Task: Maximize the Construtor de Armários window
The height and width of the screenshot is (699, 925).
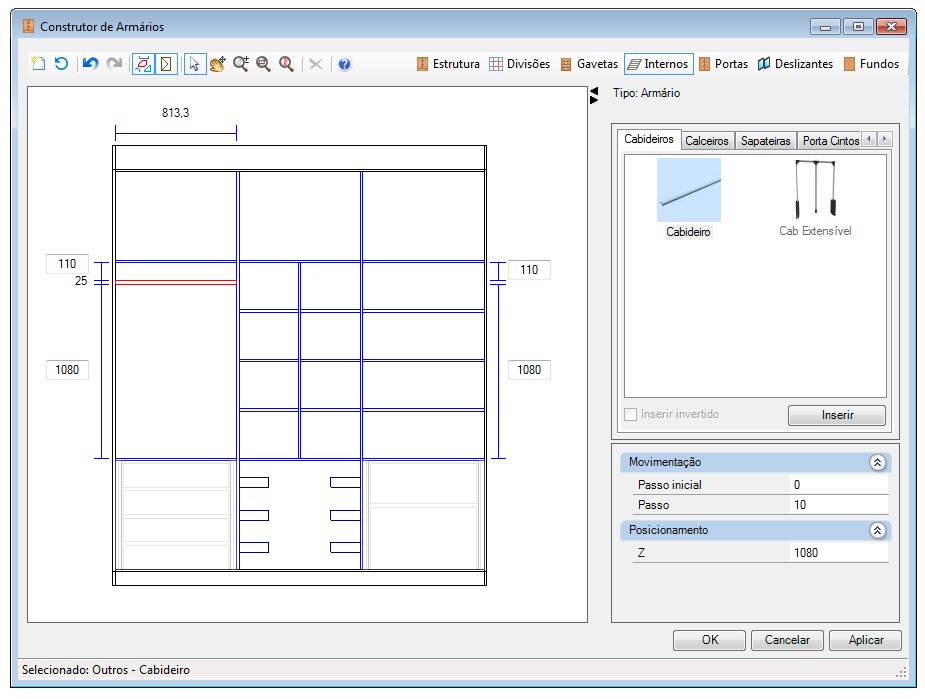Action: 858,27
